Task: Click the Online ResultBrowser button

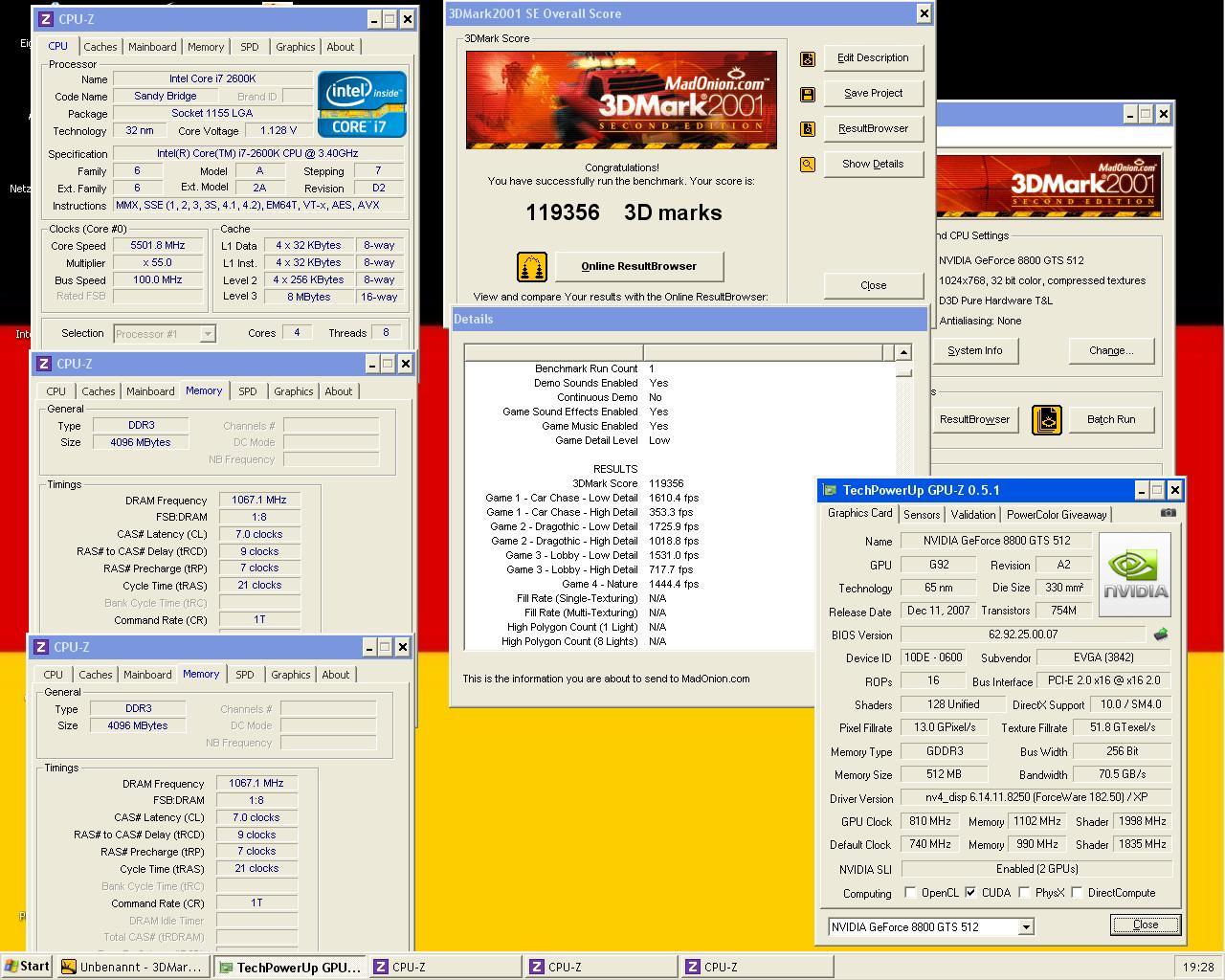Action: click(639, 266)
